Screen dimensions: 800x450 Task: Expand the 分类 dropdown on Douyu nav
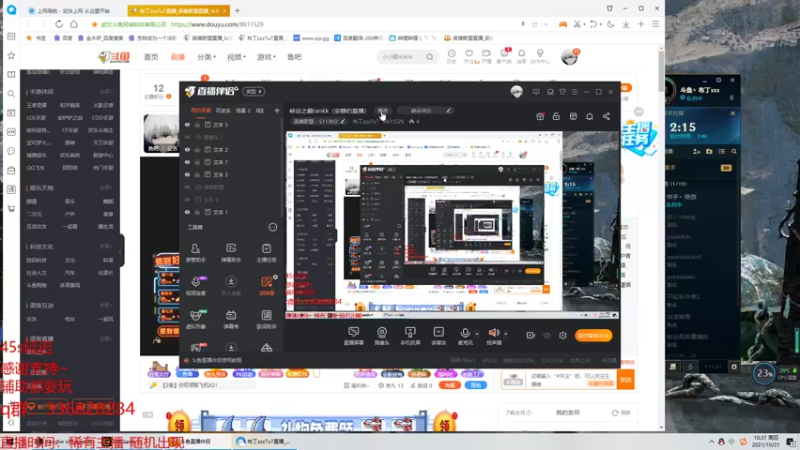206,57
